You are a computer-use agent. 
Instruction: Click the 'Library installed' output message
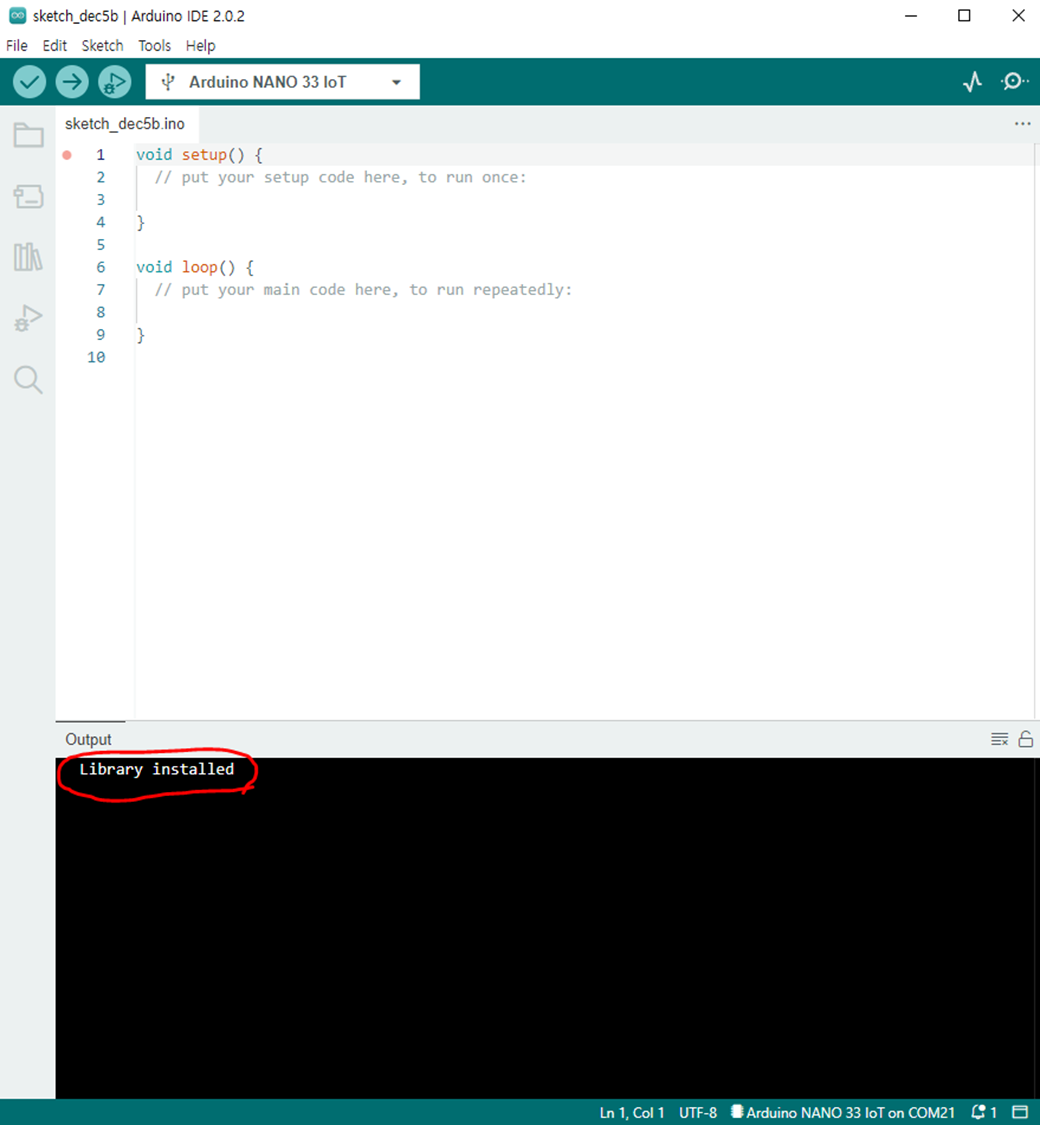pyautogui.click(x=156, y=769)
